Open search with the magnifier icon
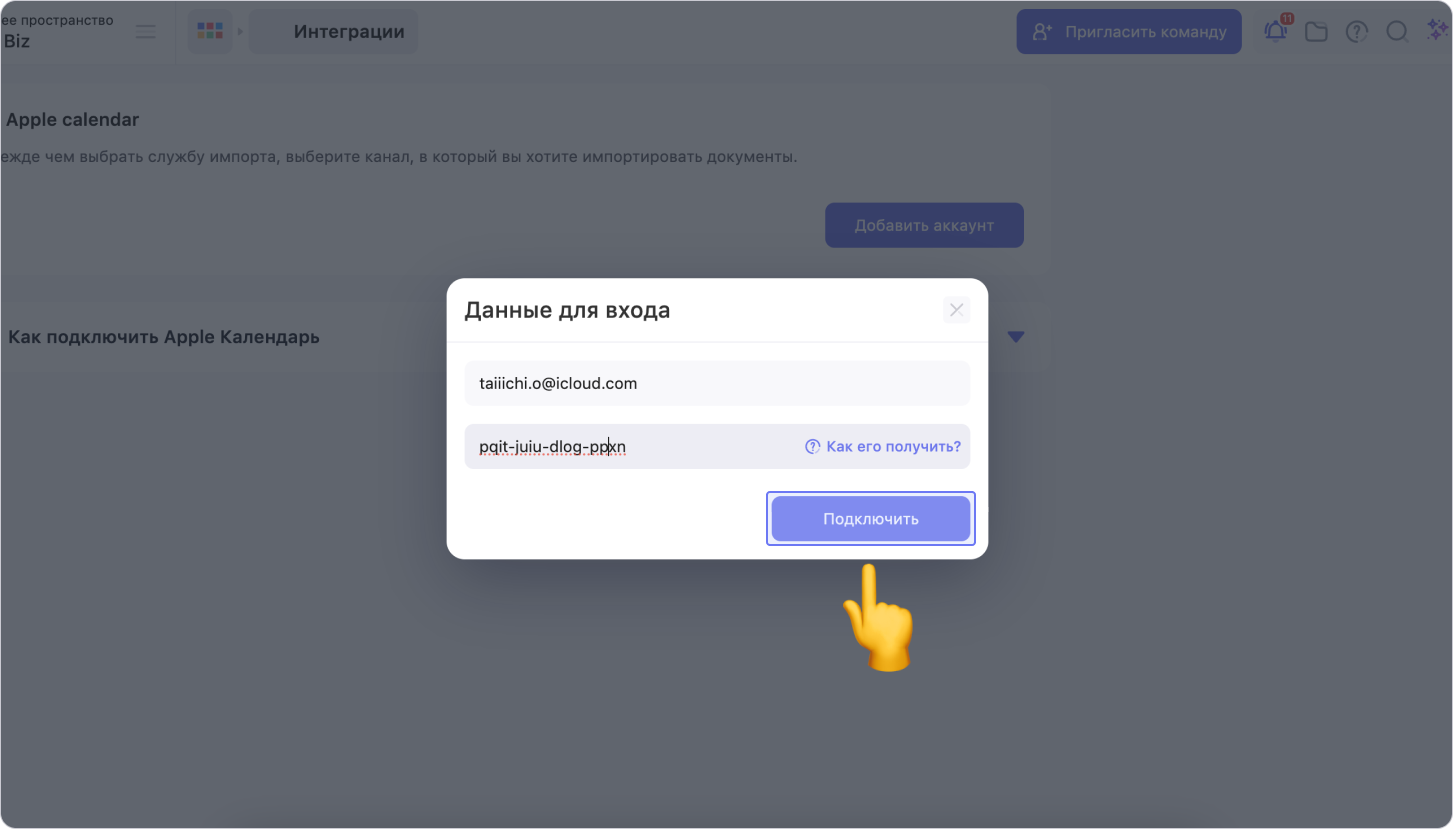The width and height of the screenshot is (1453, 829). 1397,32
